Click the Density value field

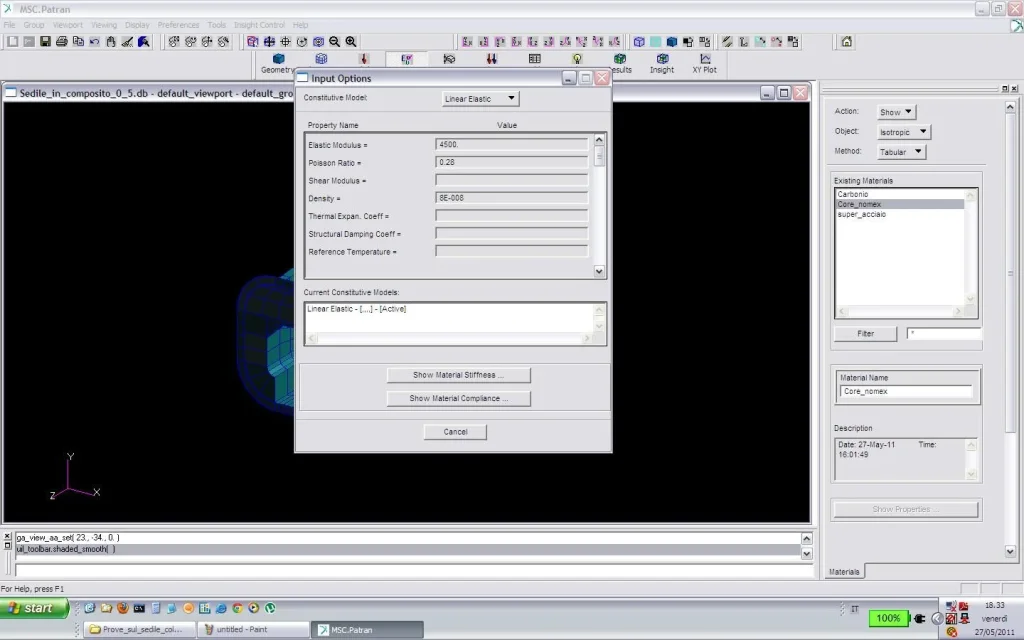point(511,197)
